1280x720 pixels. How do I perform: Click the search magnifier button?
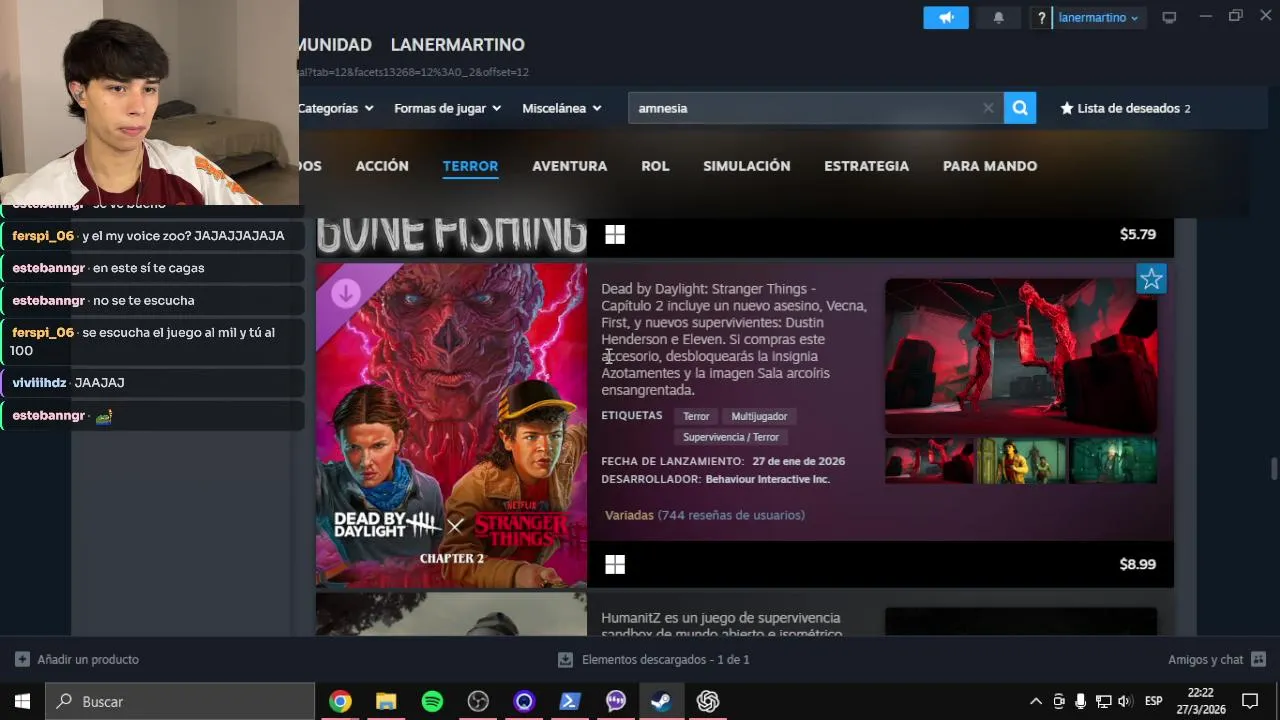coord(1020,108)
